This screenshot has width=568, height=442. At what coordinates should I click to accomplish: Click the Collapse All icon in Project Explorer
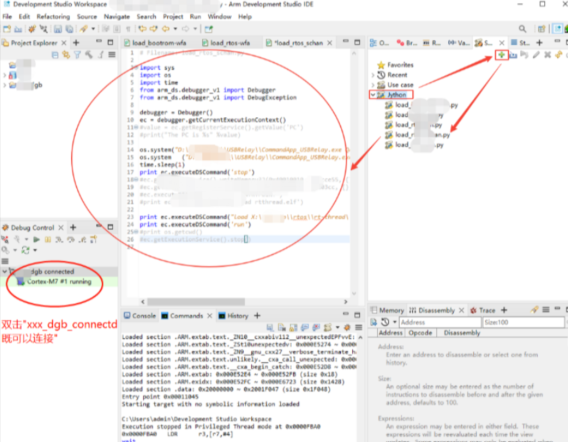click(x=55, y=55)
